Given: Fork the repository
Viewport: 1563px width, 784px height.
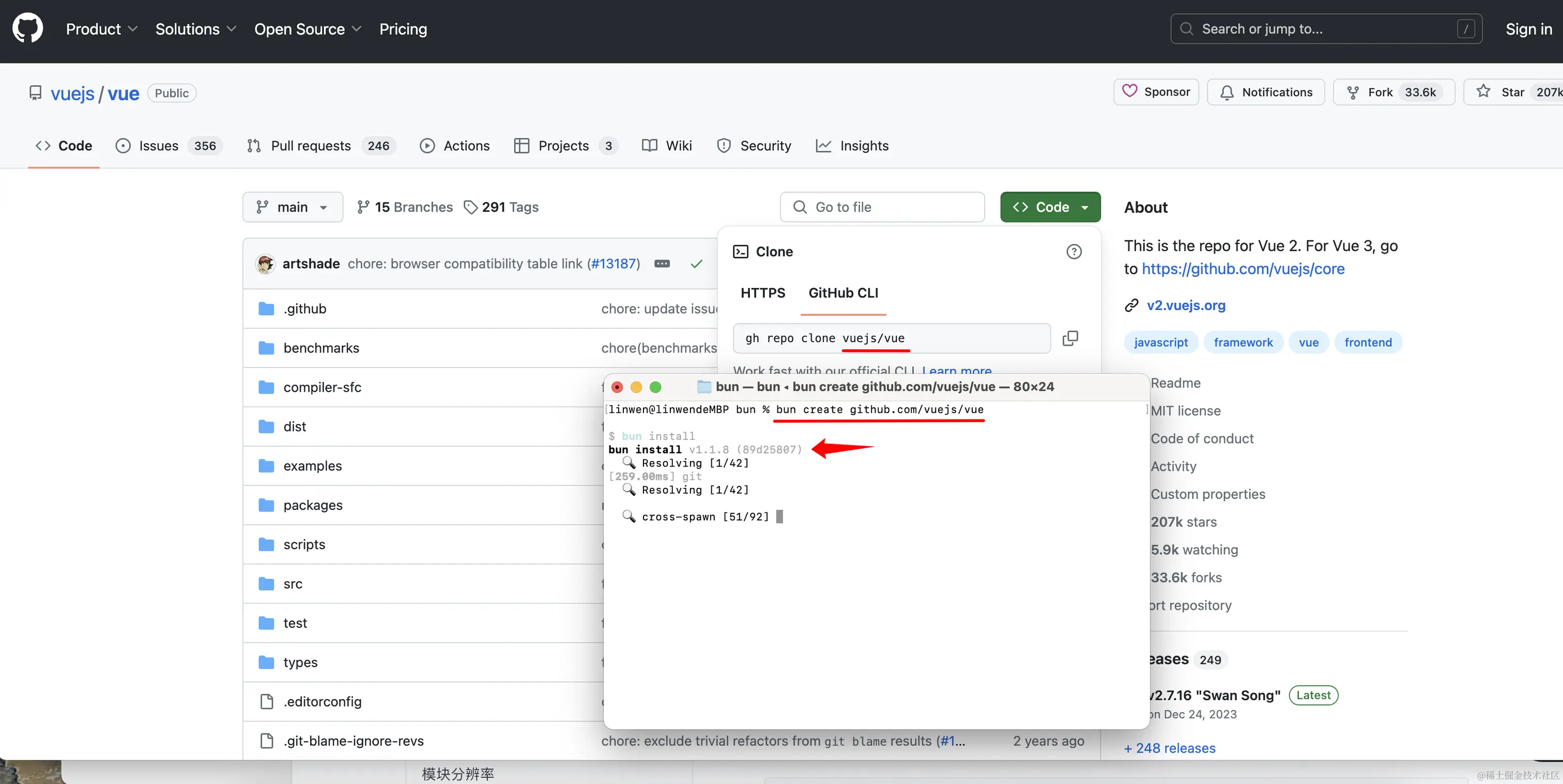Looking at the screenshot, I should coord(1393,91).
